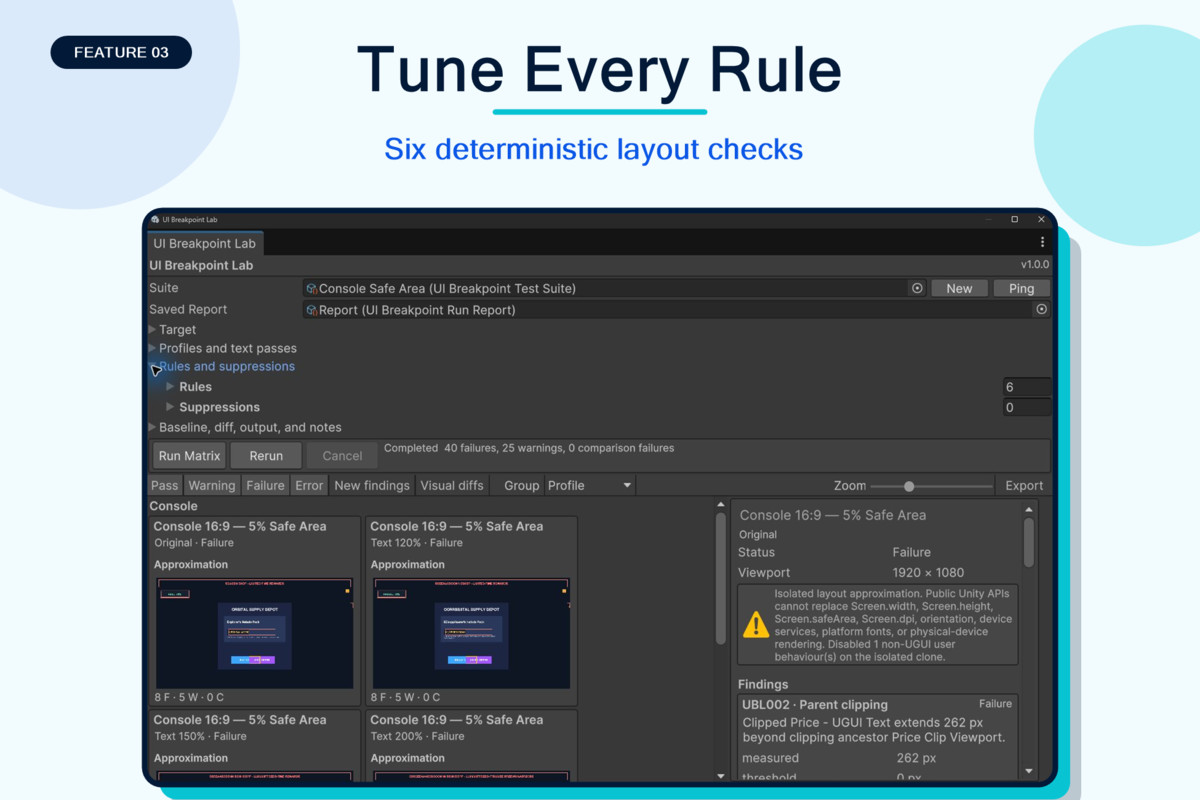Click the Report asset icon in Saved Report
1200x800 pixels.
click(312, 310)
